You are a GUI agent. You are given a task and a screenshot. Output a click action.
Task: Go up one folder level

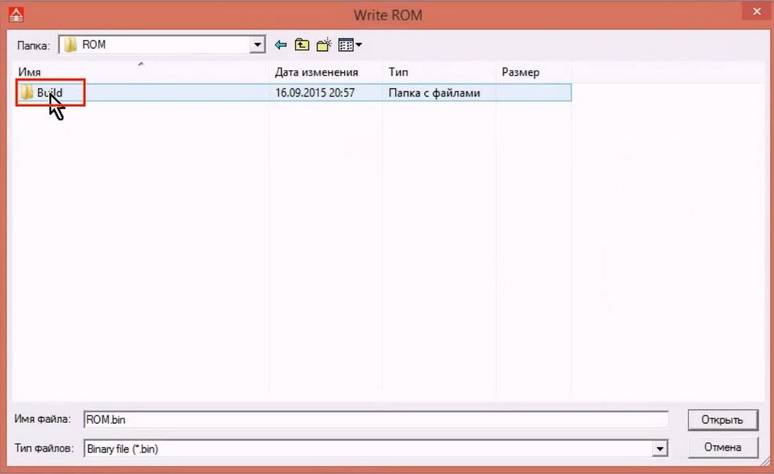[x=302, y=45]
